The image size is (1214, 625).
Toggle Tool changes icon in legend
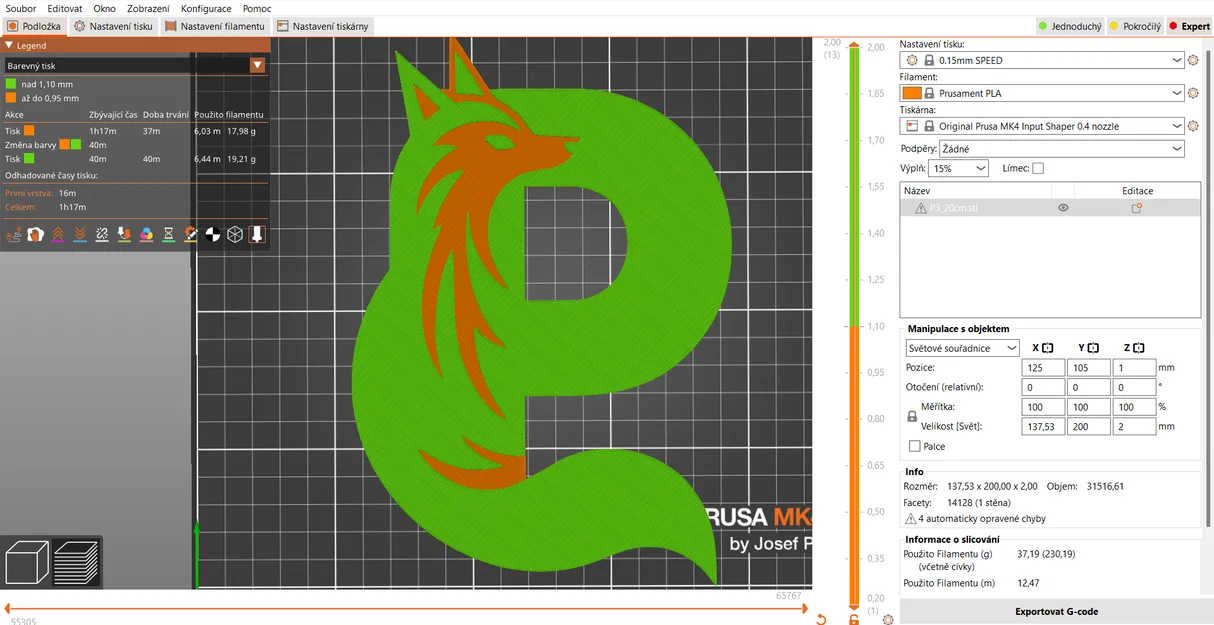click(124, 234)
